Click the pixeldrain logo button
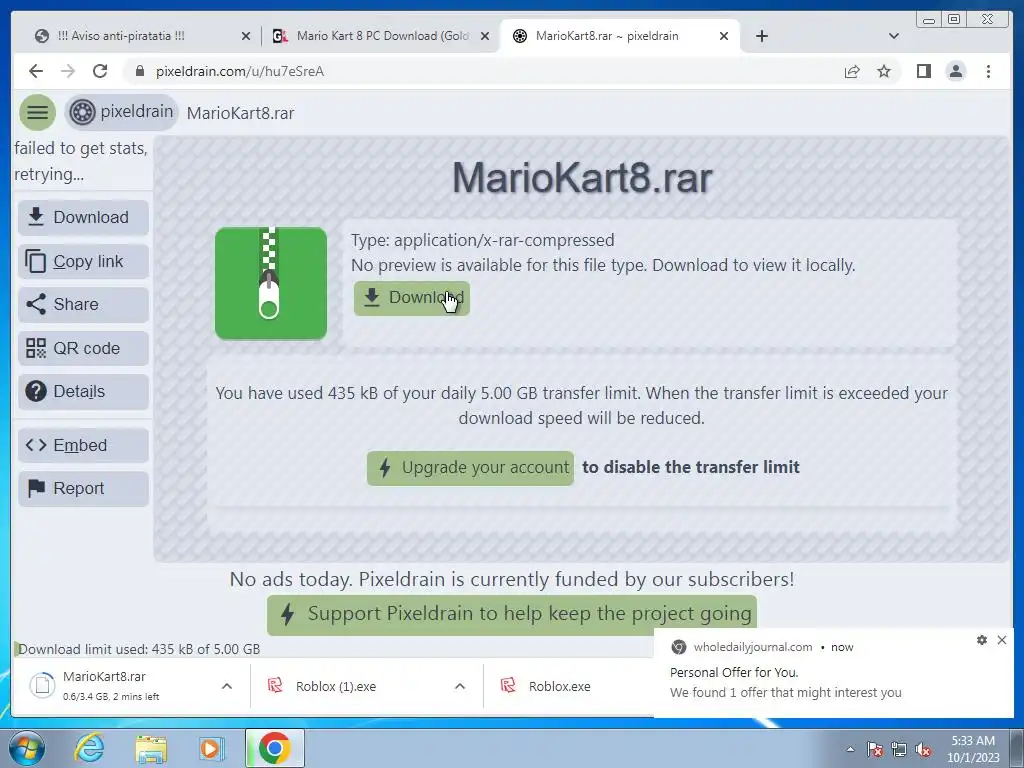Viewport: 1024px width, 768px height. 122,112
